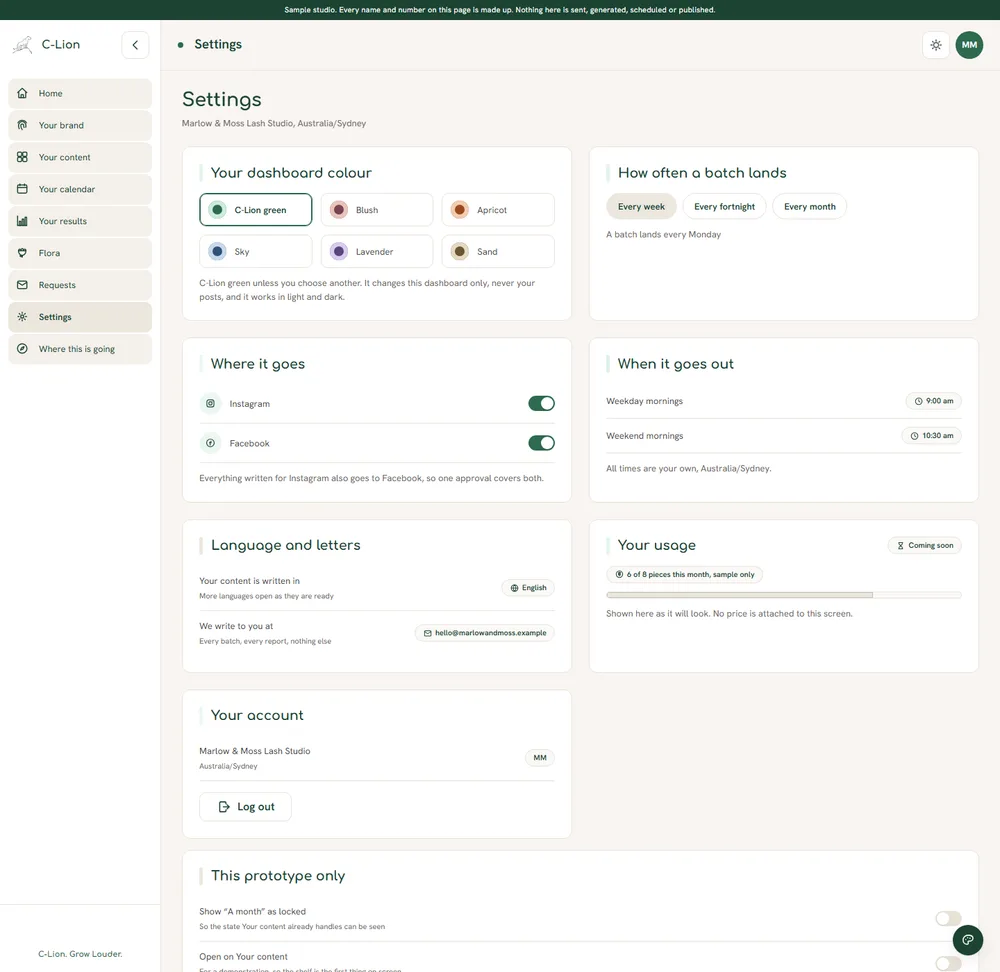Screen dimensions: 1000x972
Task: Click the MM account badge in Your account
Action: tap(540, 758)
